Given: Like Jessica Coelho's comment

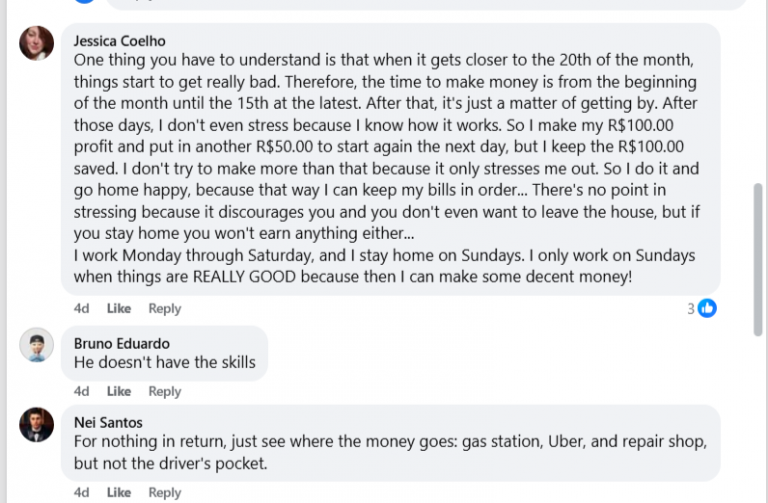Looking at the screenshot, I should (x=119, y=308).
